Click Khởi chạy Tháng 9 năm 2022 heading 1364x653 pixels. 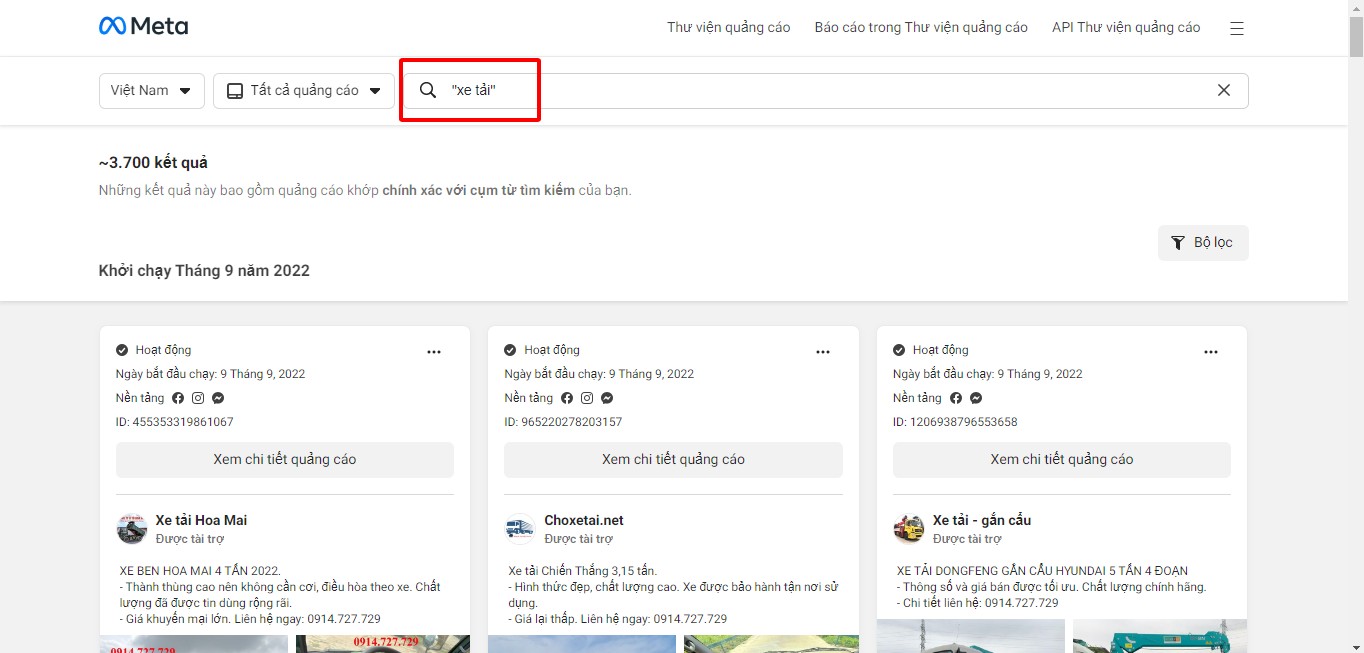pyautogui.click(x=204, y=271)
